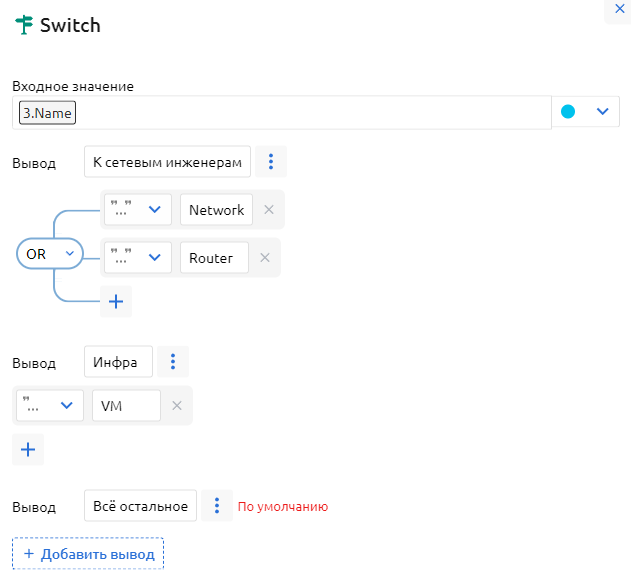Expand the input value type dropdown chevron
This screenshot has height=583, width=631.
[x=602, y=112]
